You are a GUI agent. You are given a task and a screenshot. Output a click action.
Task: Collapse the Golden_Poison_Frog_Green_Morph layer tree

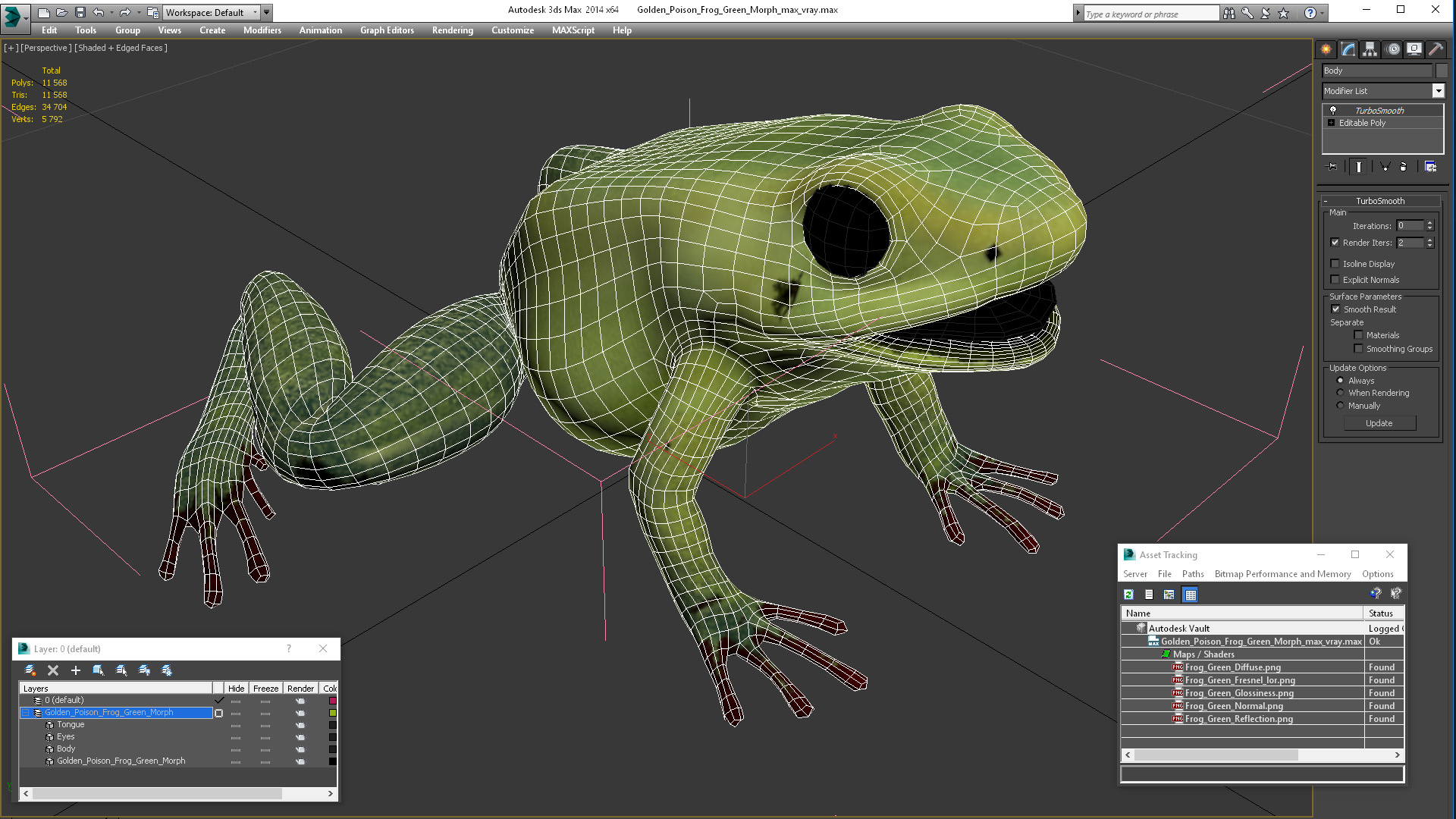(25, 713)
